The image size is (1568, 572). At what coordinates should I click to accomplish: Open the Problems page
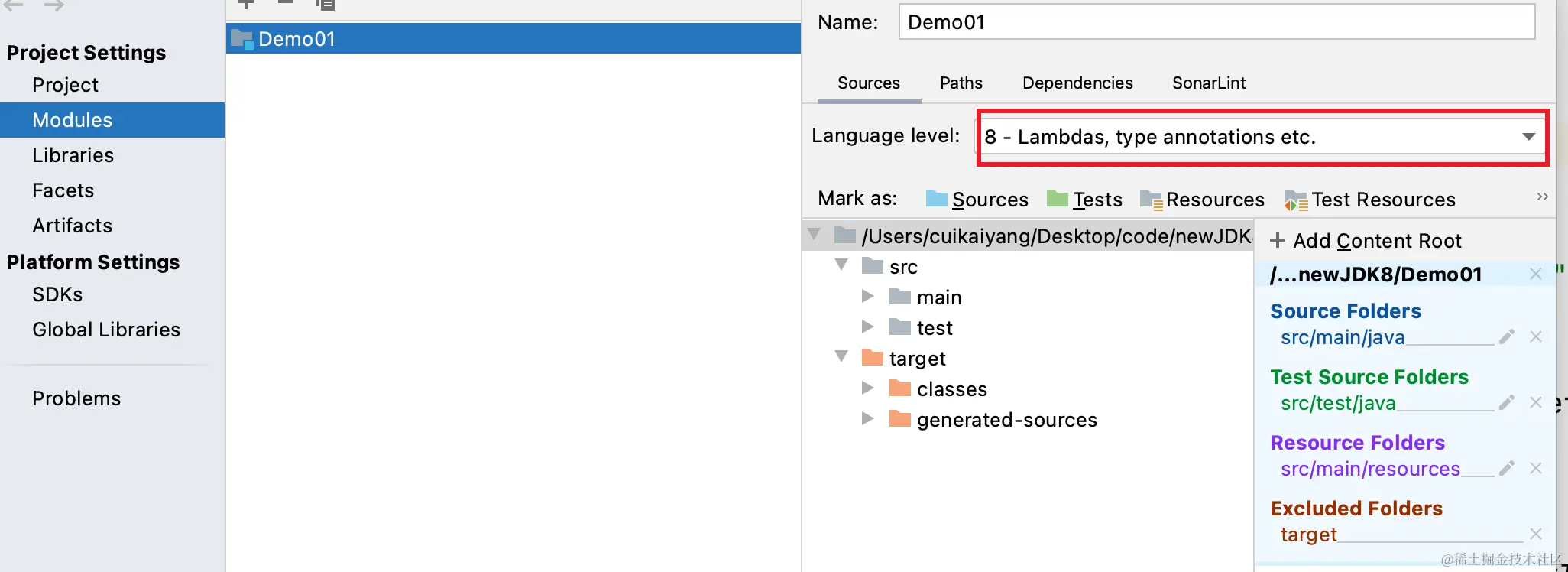coord(76,398)
